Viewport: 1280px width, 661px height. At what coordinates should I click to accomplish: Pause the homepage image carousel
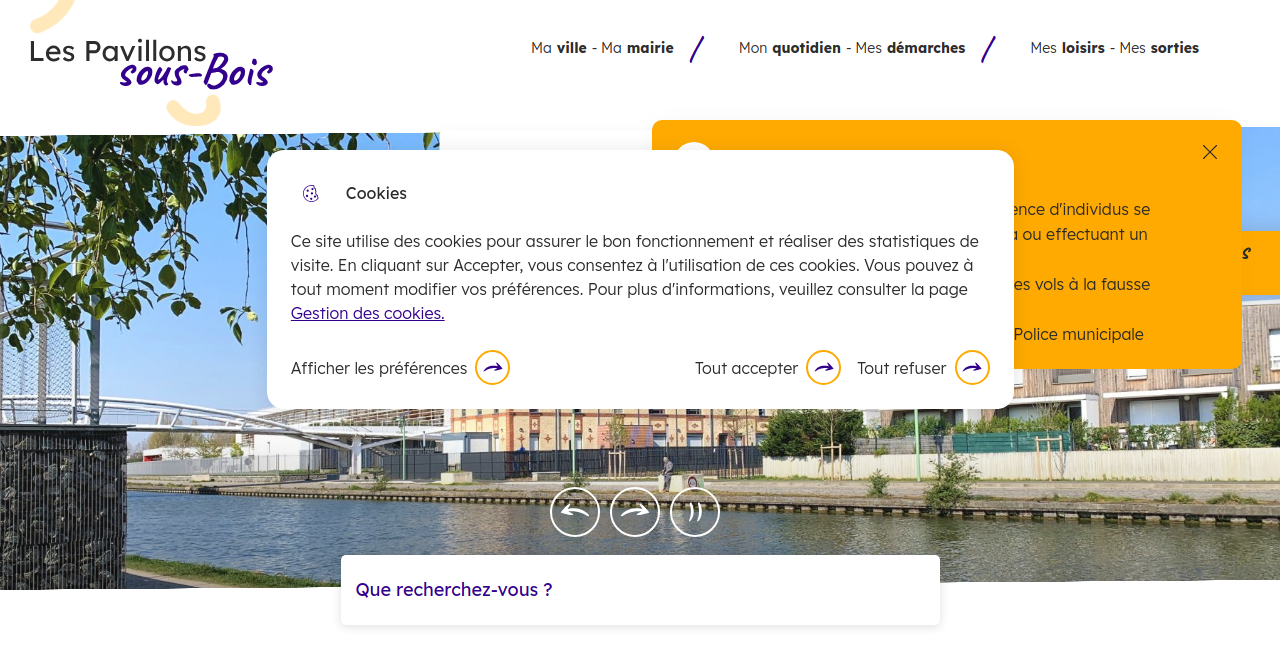click(694, 511)
